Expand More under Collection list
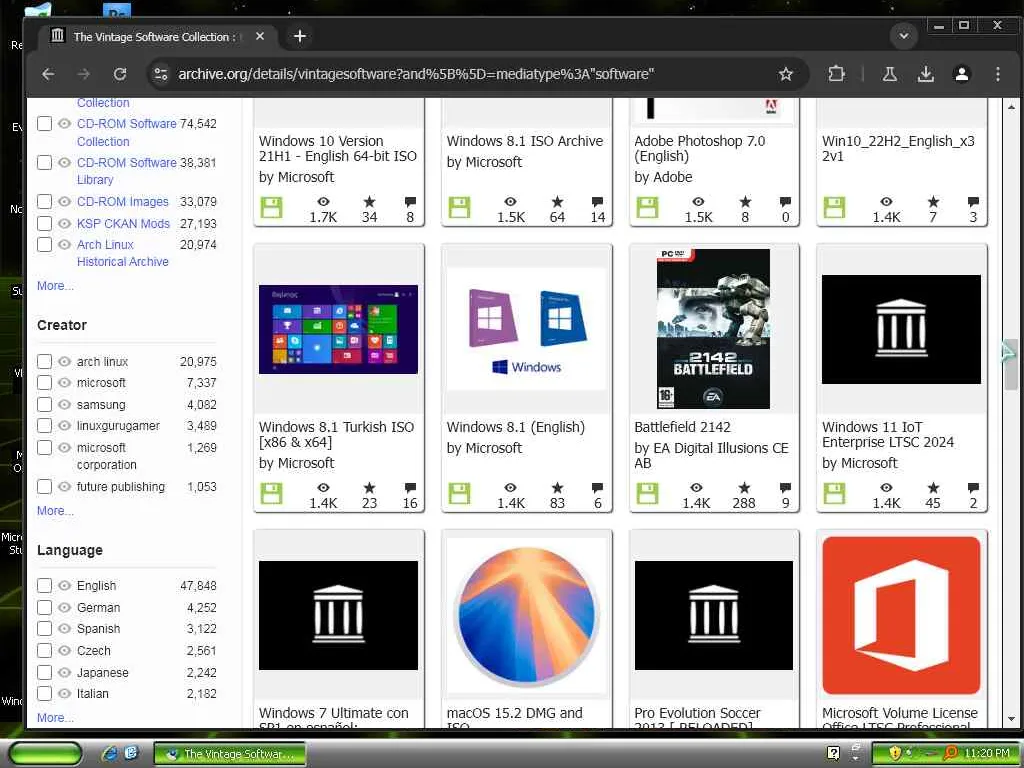 click(56, 285)
